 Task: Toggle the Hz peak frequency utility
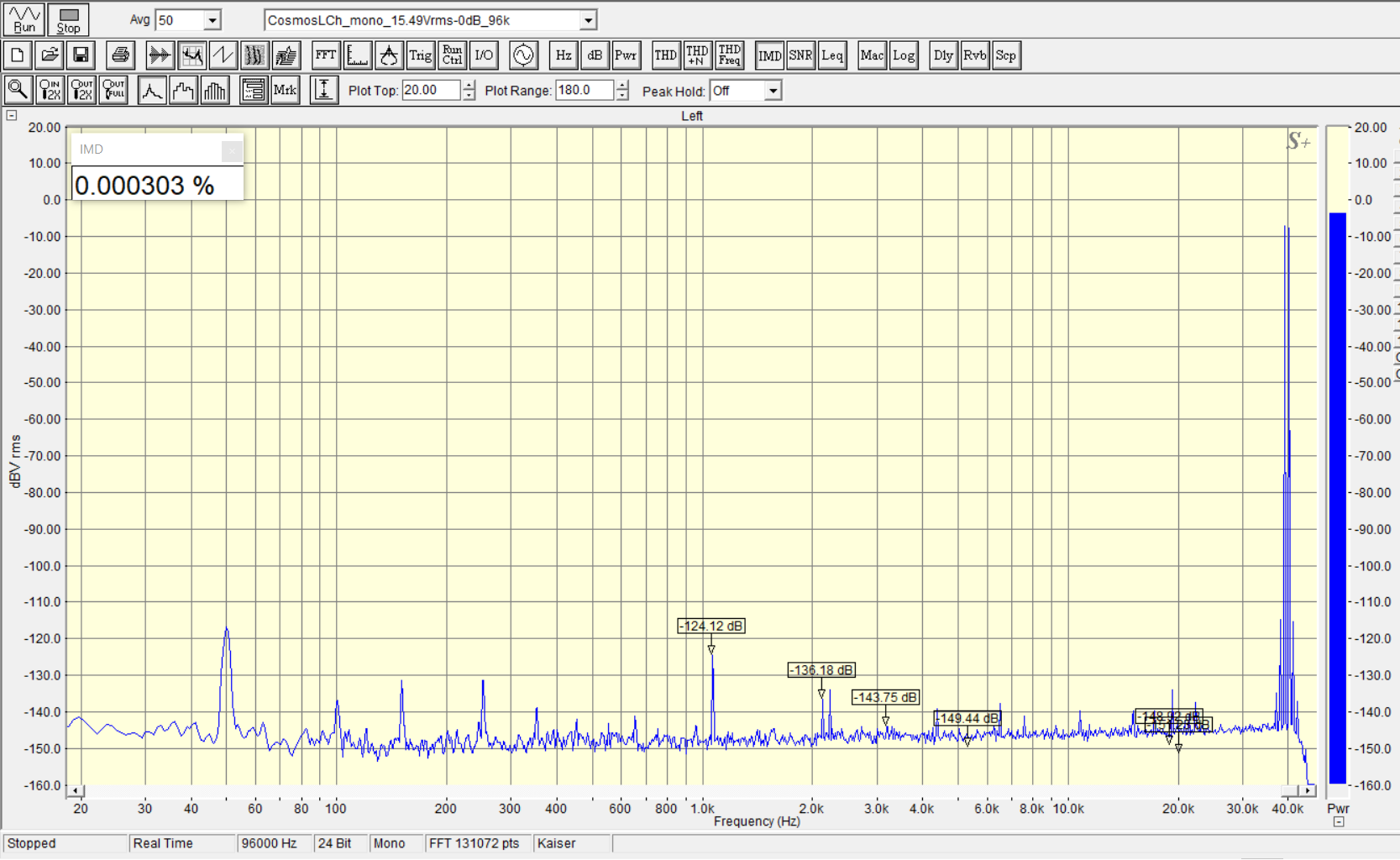564,55
